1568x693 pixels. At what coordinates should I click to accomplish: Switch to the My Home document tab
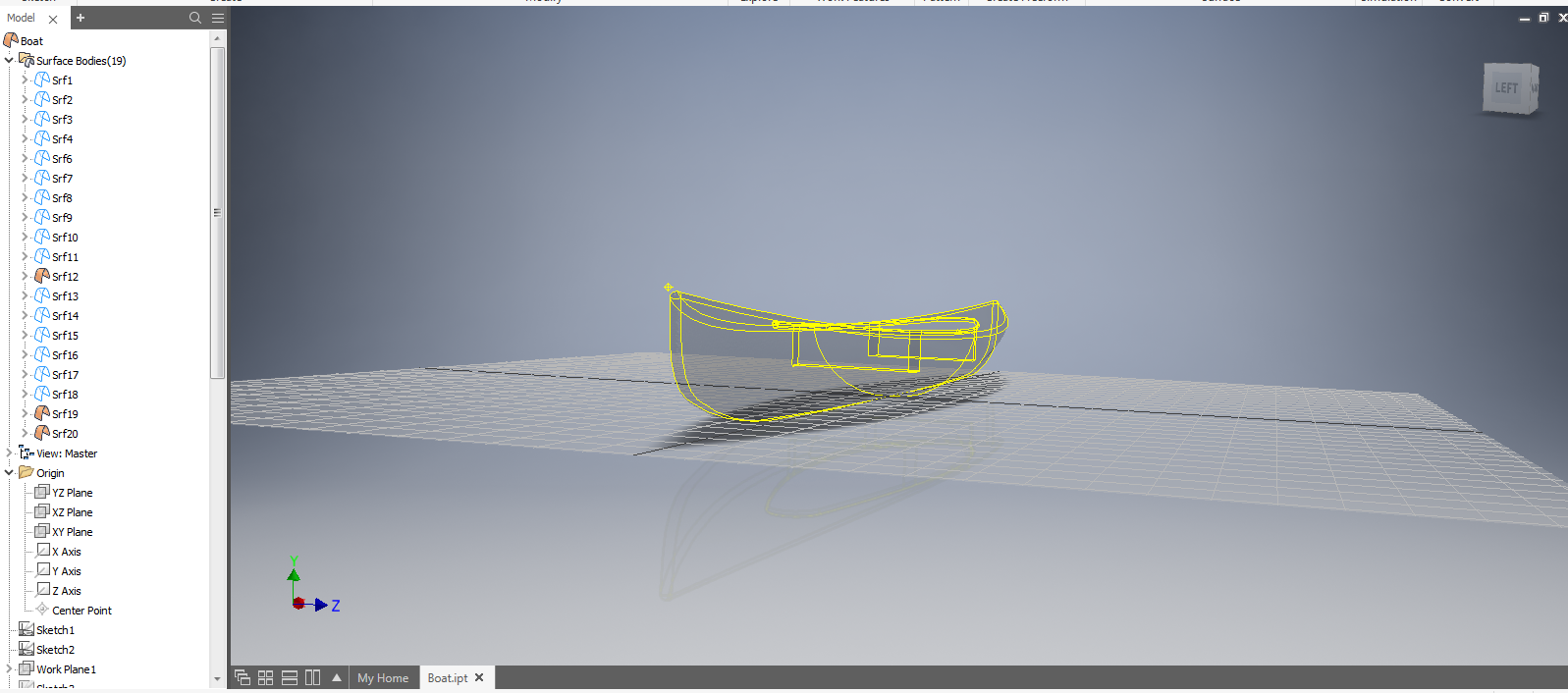coord(383,677)
